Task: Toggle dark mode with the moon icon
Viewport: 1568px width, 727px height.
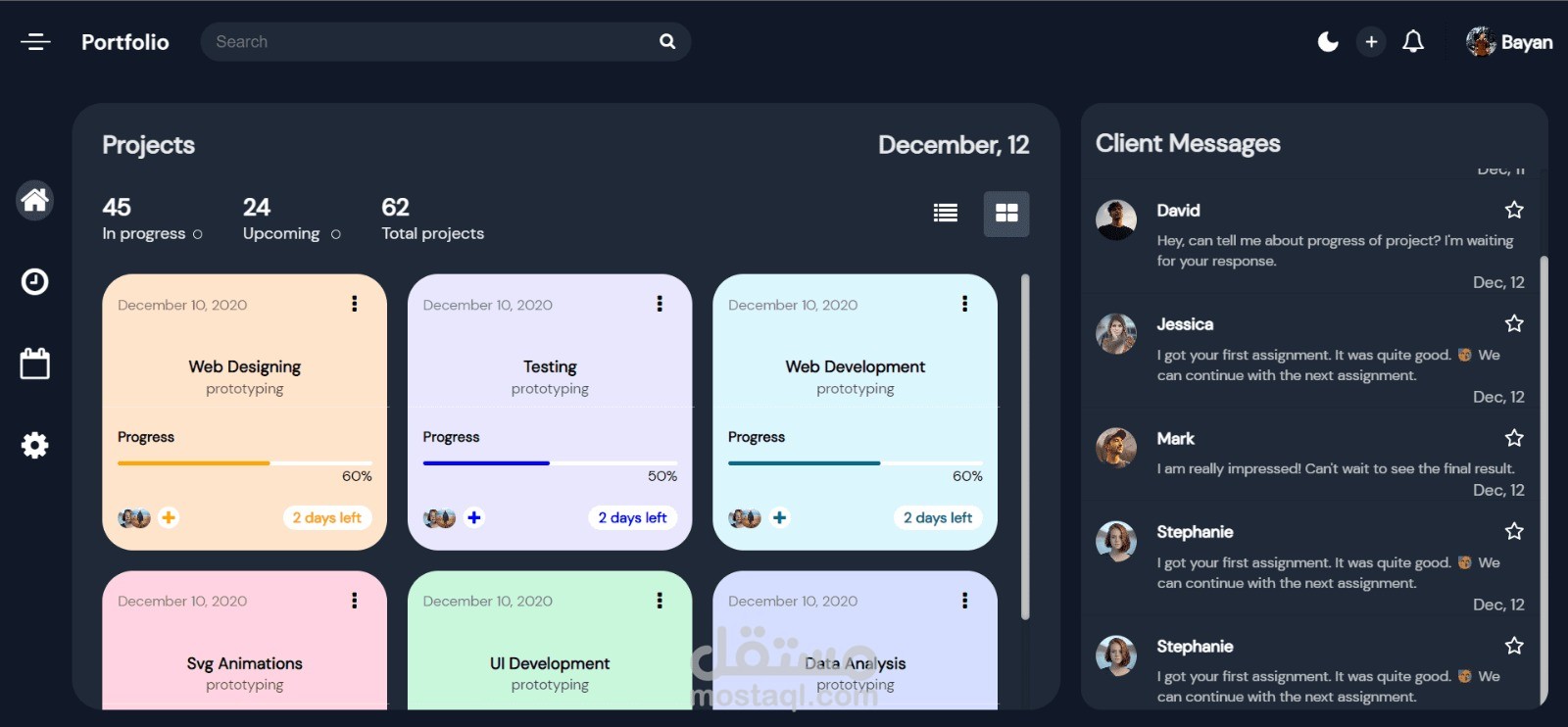Action: tap(1328, 41)
